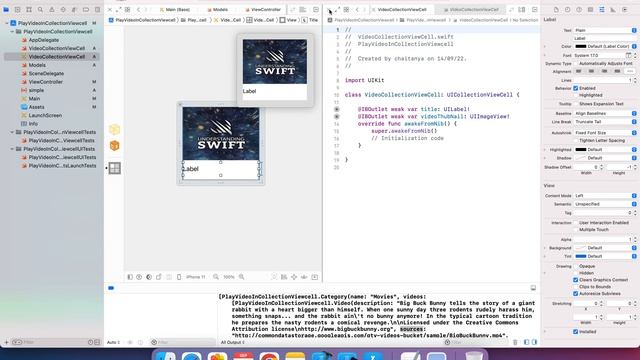This screenshot has width=640, height=360.
Task: Toggle the document outline in canvas bar
Action: click(130, 277)
